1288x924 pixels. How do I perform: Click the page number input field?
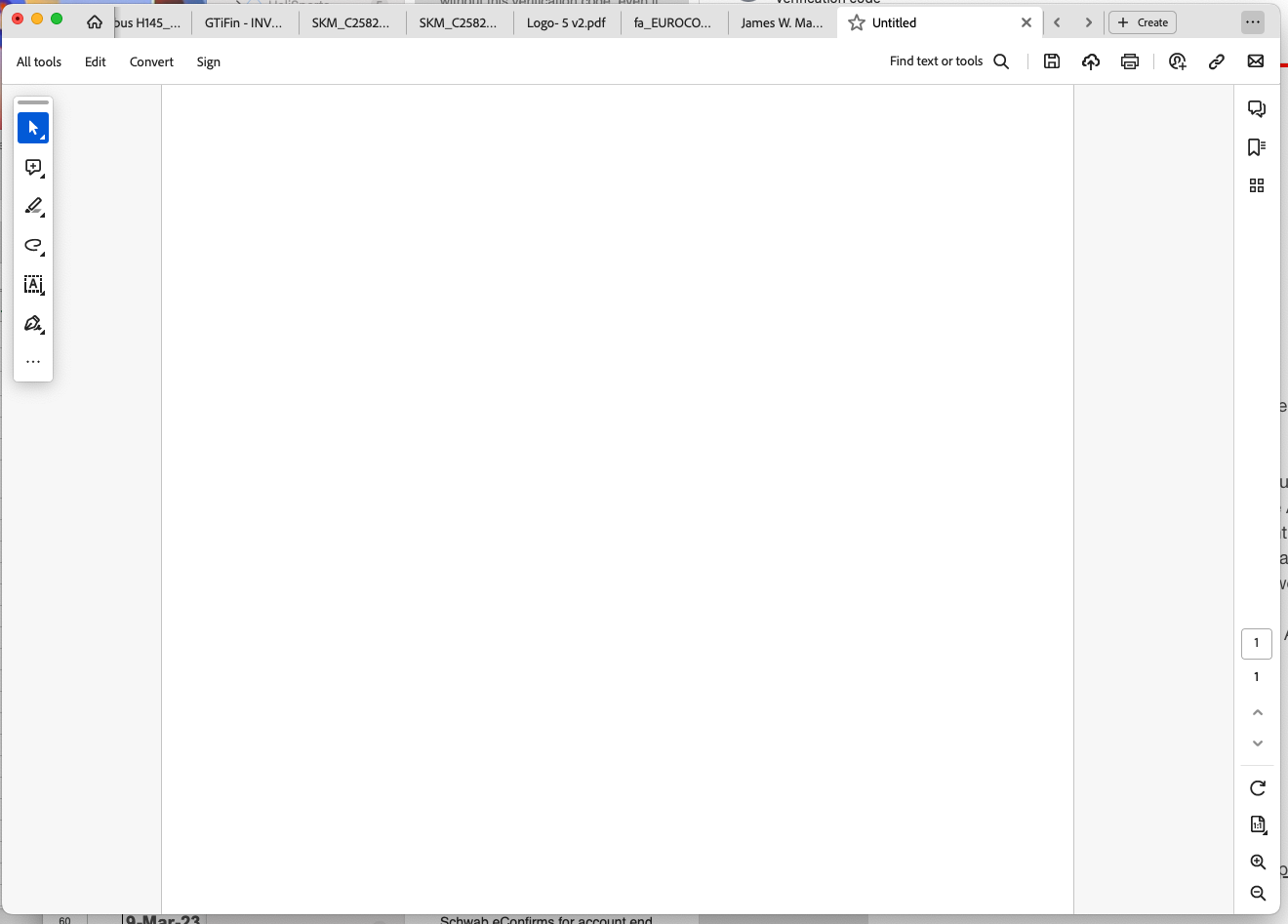coord(1256,643)
